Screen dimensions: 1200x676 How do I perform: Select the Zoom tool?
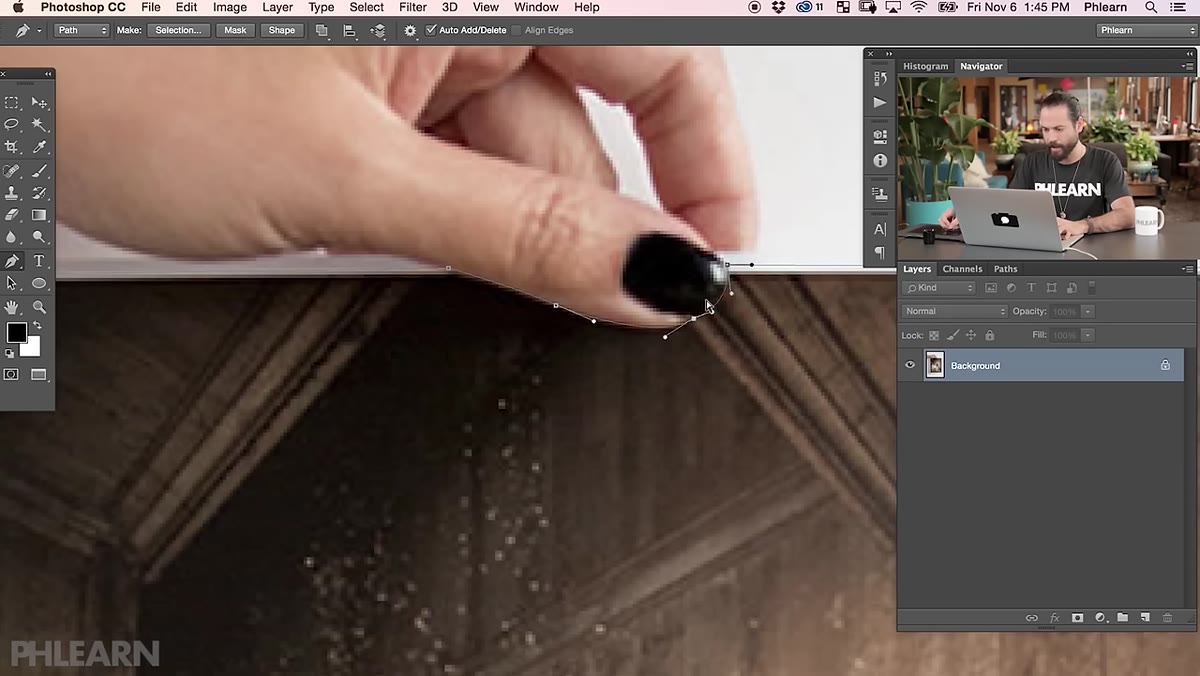point(39,307)
